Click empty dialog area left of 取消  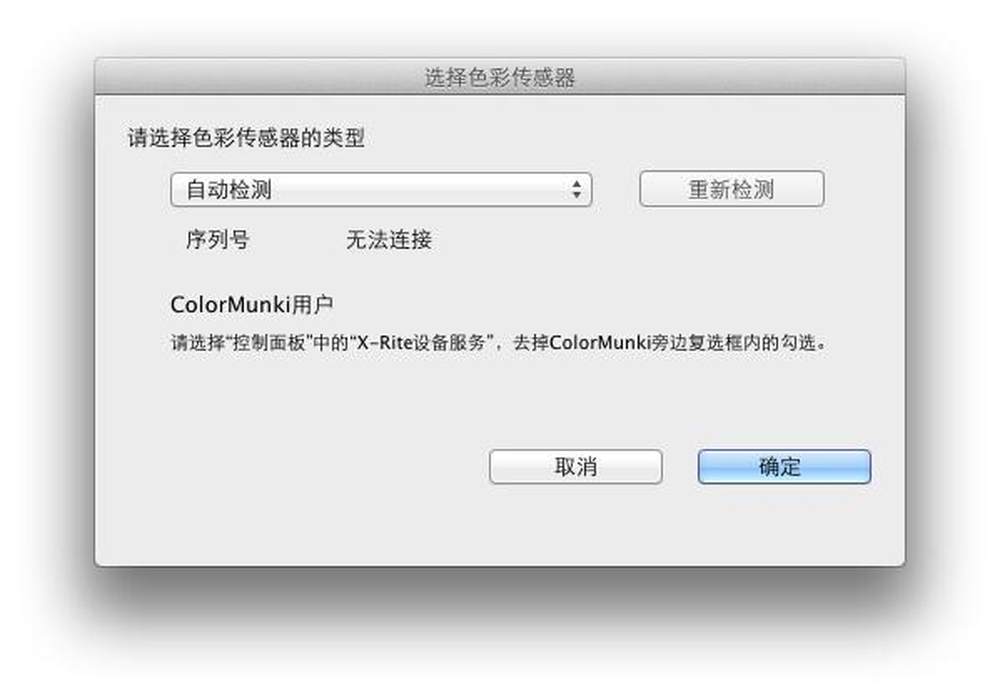293,466
